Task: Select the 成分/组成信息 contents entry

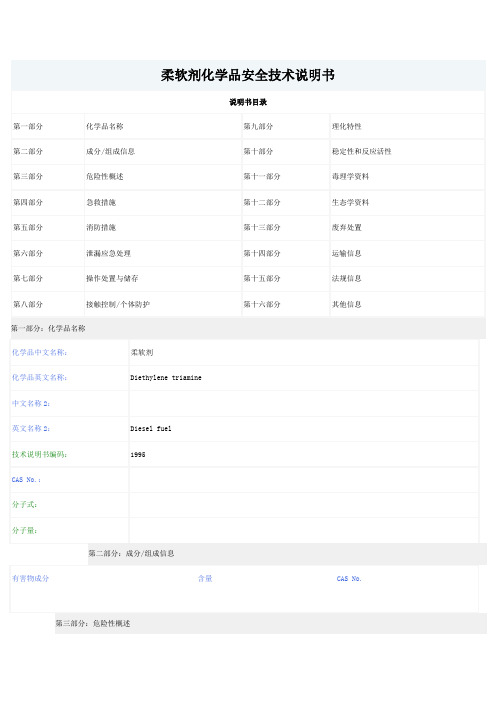Action: 111,151
